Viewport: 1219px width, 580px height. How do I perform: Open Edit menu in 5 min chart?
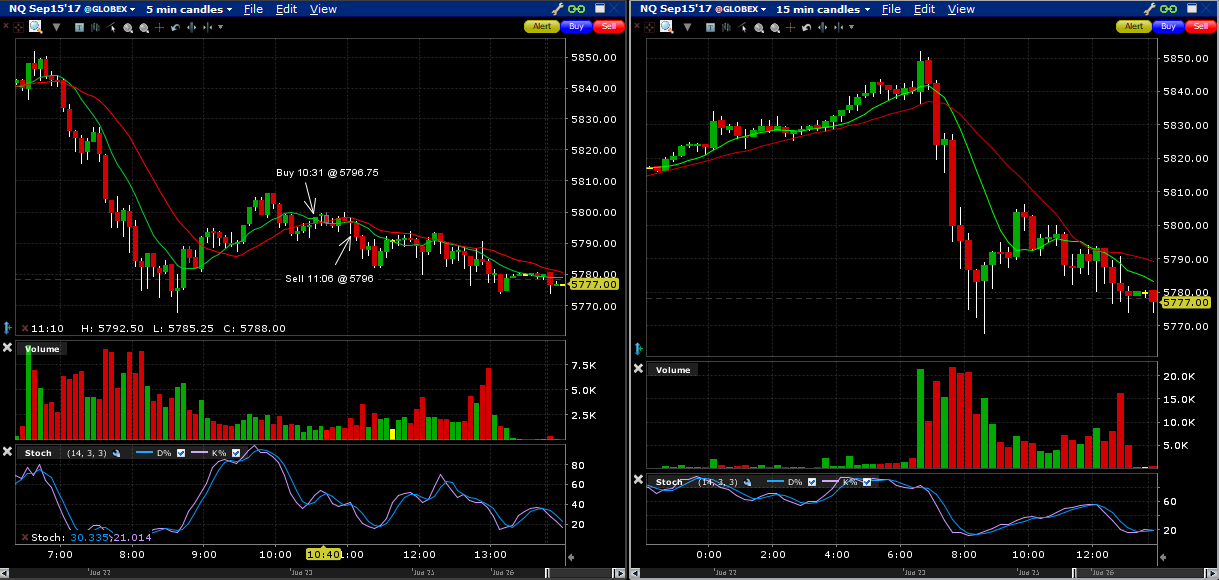click(286, 9)
